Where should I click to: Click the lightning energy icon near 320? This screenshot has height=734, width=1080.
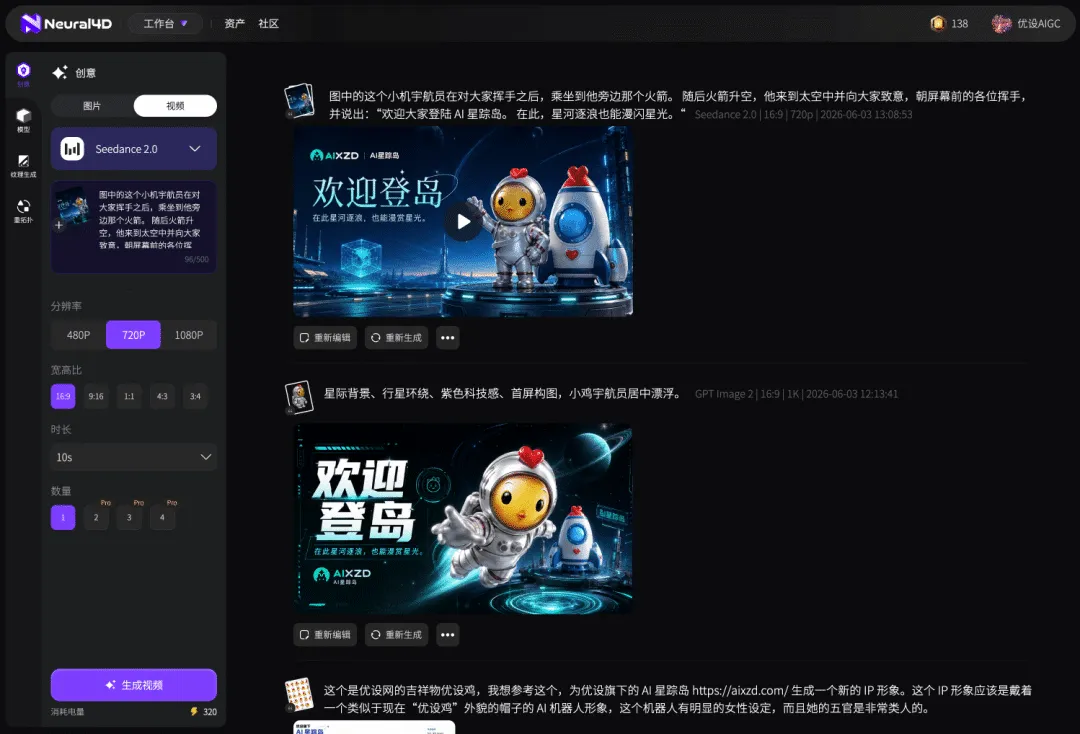pos(194,711)
